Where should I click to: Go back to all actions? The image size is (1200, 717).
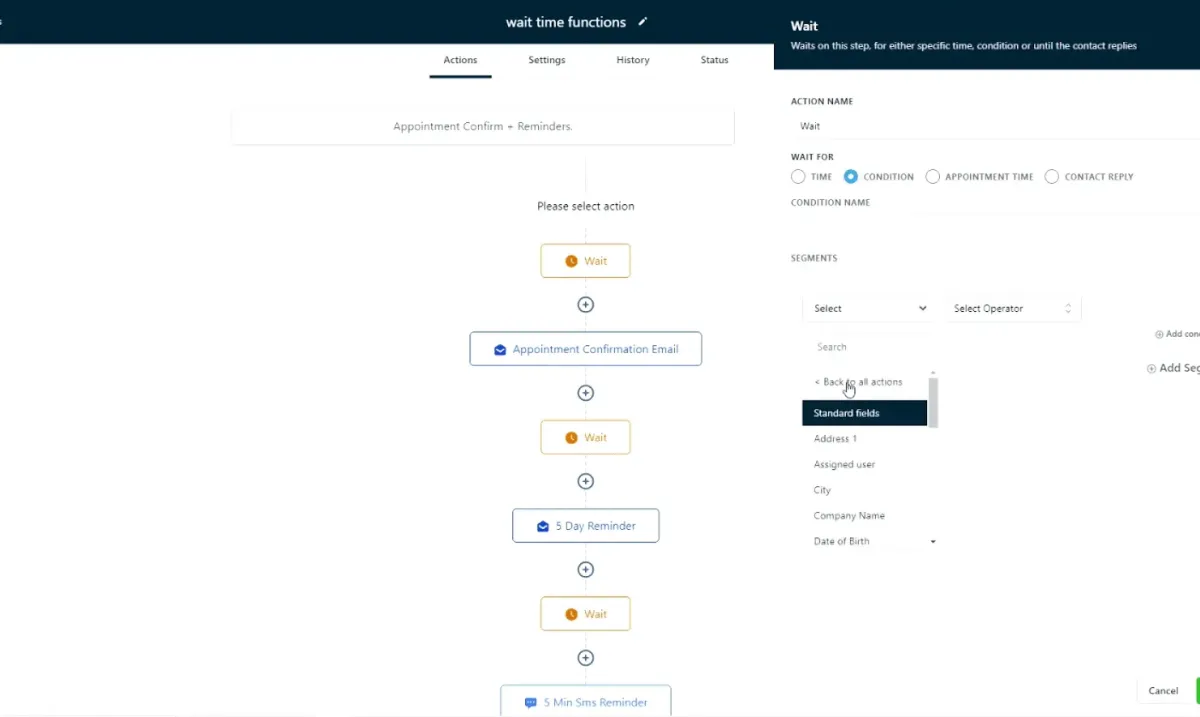(858, 382)
